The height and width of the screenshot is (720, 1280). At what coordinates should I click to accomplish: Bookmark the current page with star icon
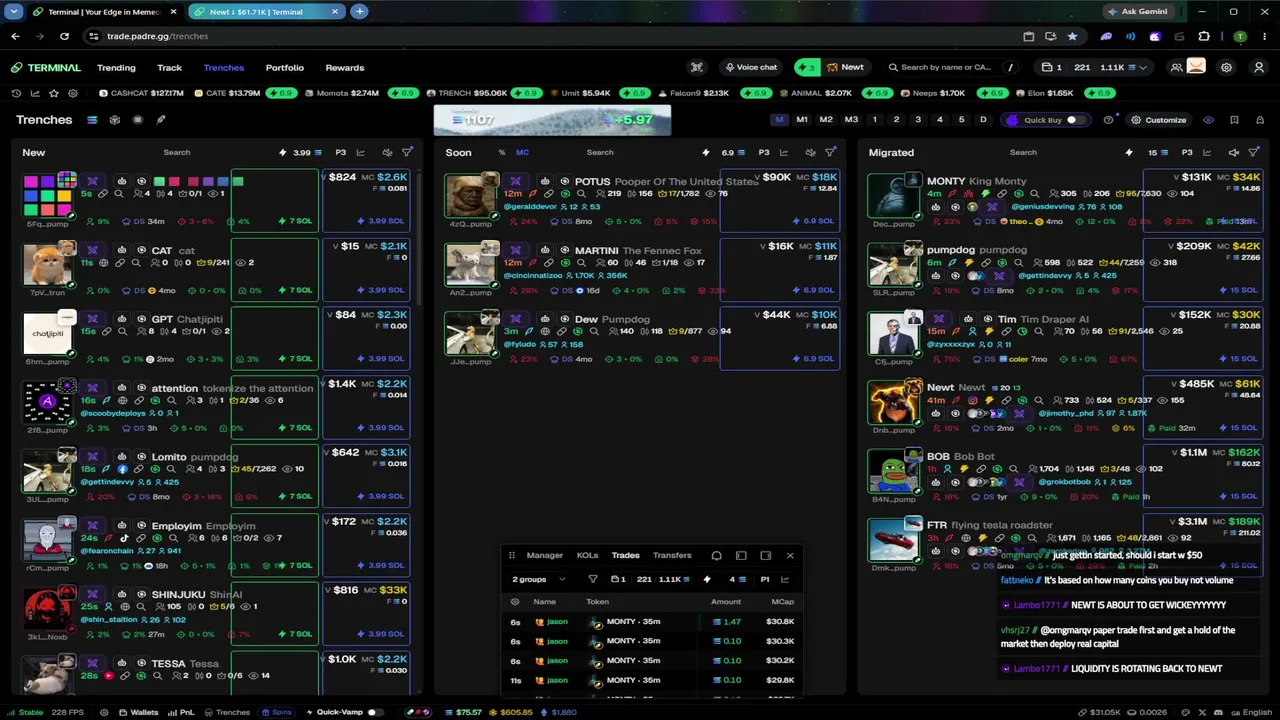[x=1072, y=36]
